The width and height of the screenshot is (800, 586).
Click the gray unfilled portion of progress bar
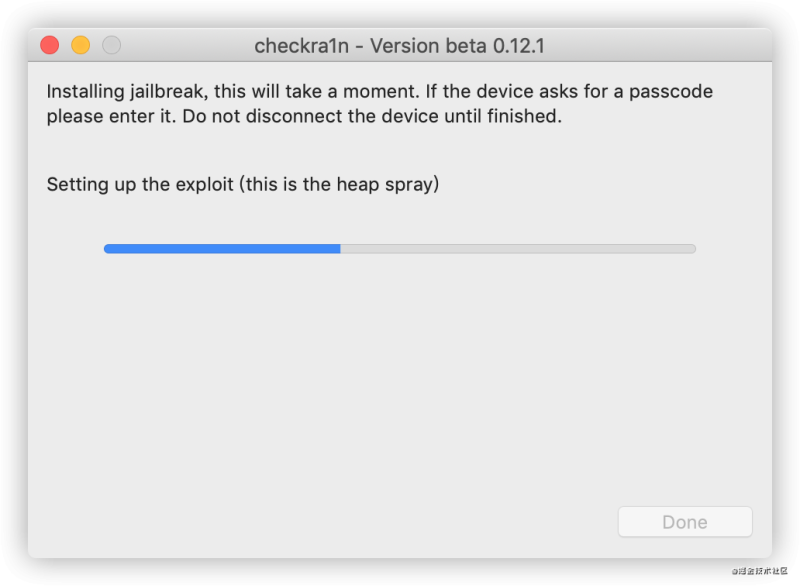[x=518, y=249]
